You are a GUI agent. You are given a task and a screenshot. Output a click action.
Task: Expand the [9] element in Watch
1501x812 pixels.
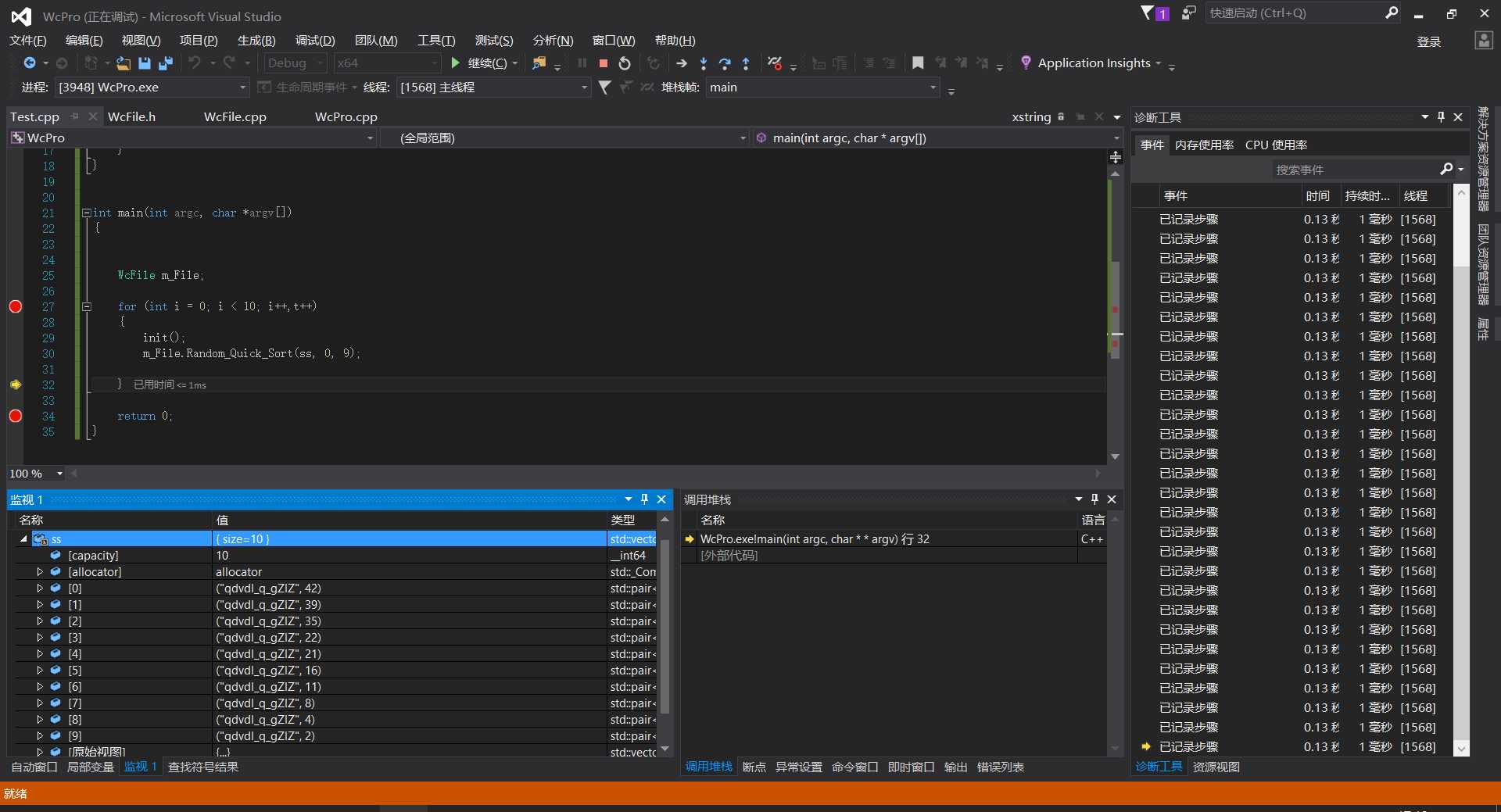coord(40,736)
